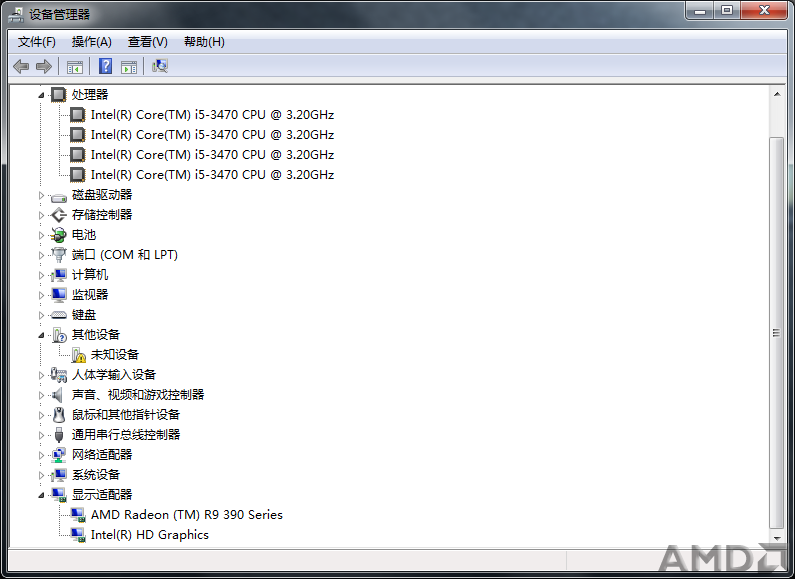Expand the 网络适配器 node
795x579 pixels.
pyautogui.click(x=41, y=455)
